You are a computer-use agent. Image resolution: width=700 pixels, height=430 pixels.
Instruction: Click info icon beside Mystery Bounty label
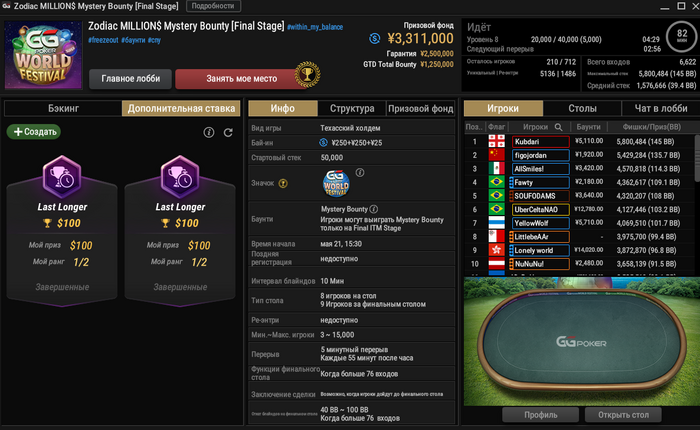374,209
